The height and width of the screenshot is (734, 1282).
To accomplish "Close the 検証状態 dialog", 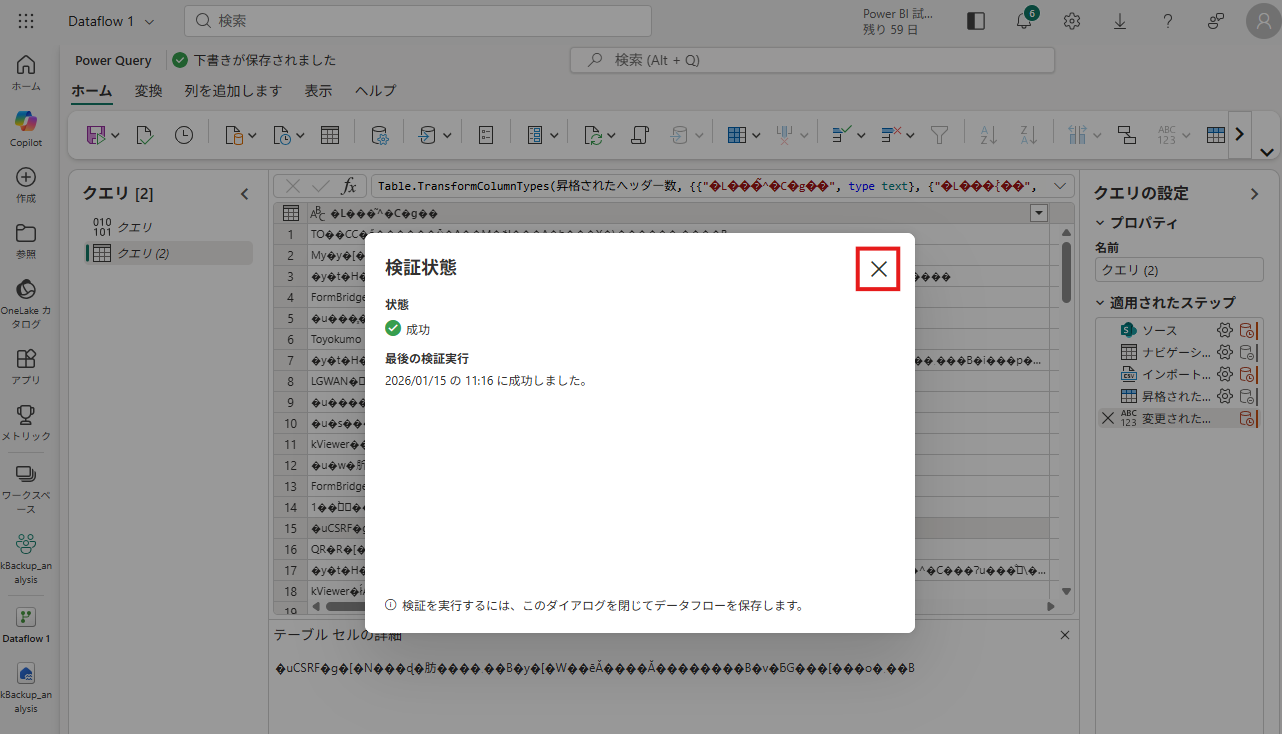I will pos(878,269).
